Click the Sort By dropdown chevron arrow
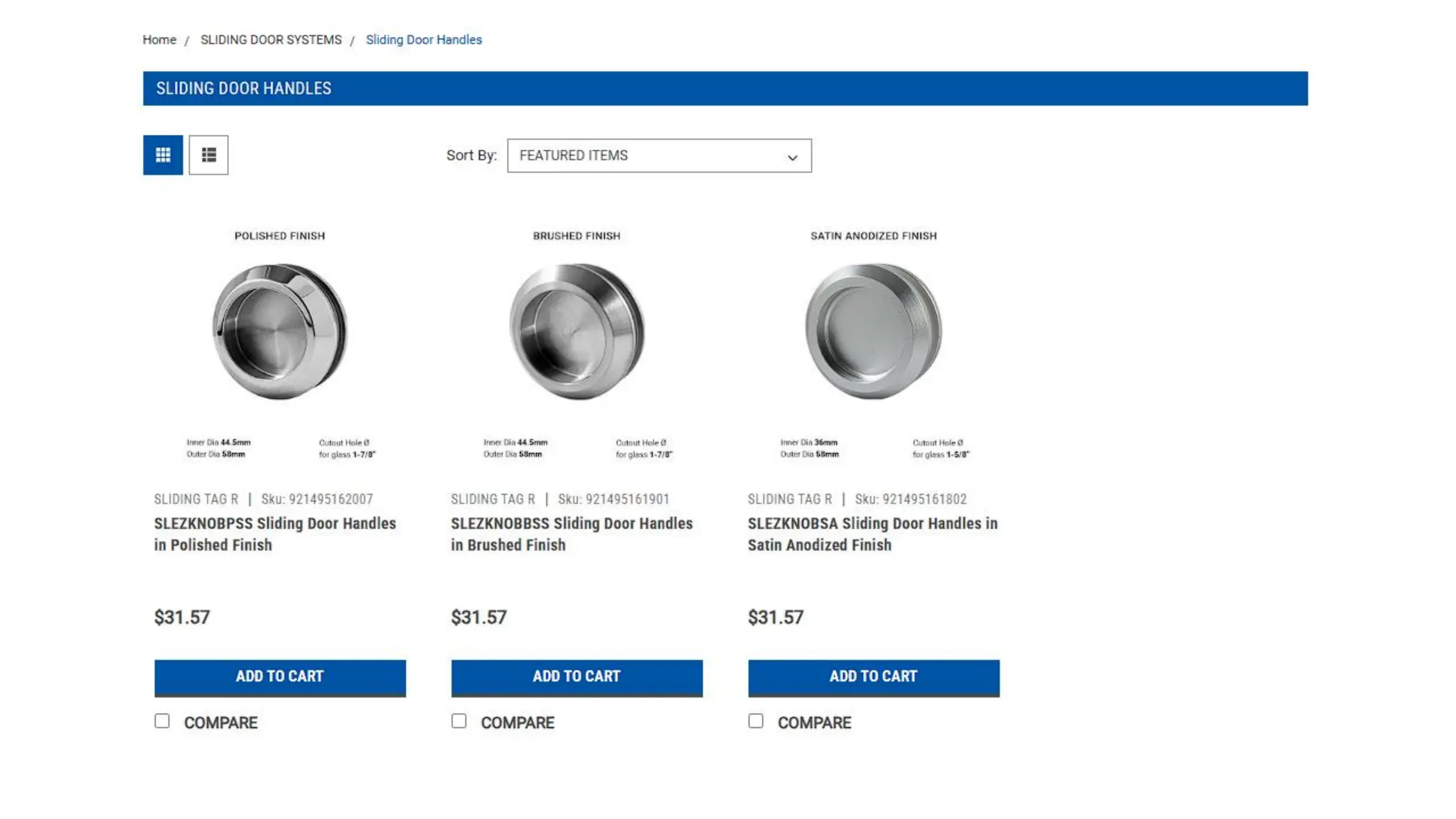Viewport: 1456px width, 819px height. point(792,157)
